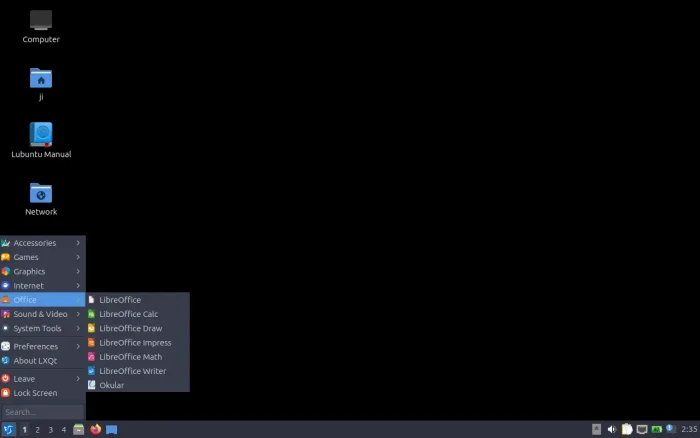Screen dimensions: 700x438
Task: Click the network connection tray icon
Action: click(642, 429)
